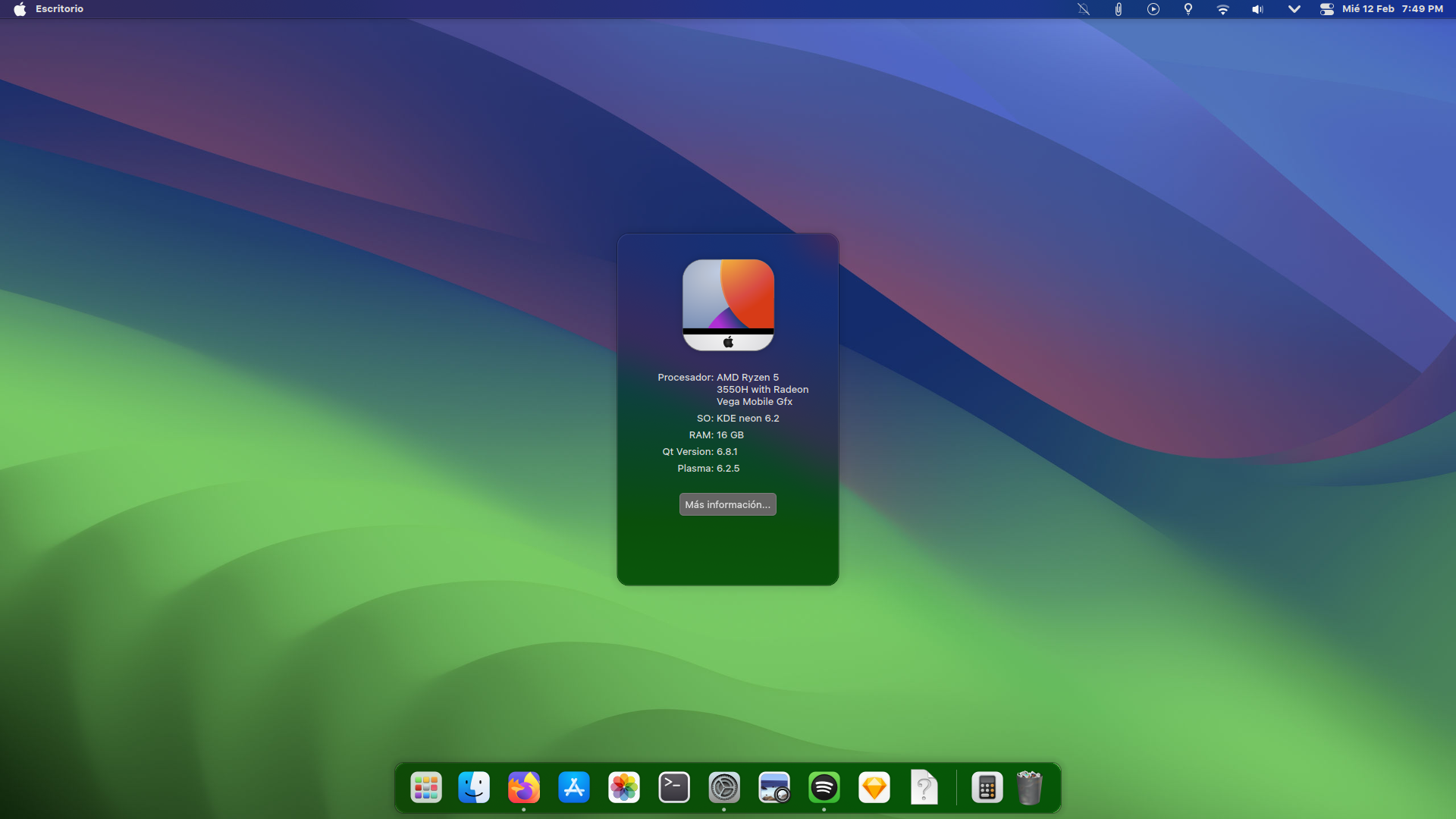
Task: Open the Escritorio menu
Action: (x=59, y=9)
